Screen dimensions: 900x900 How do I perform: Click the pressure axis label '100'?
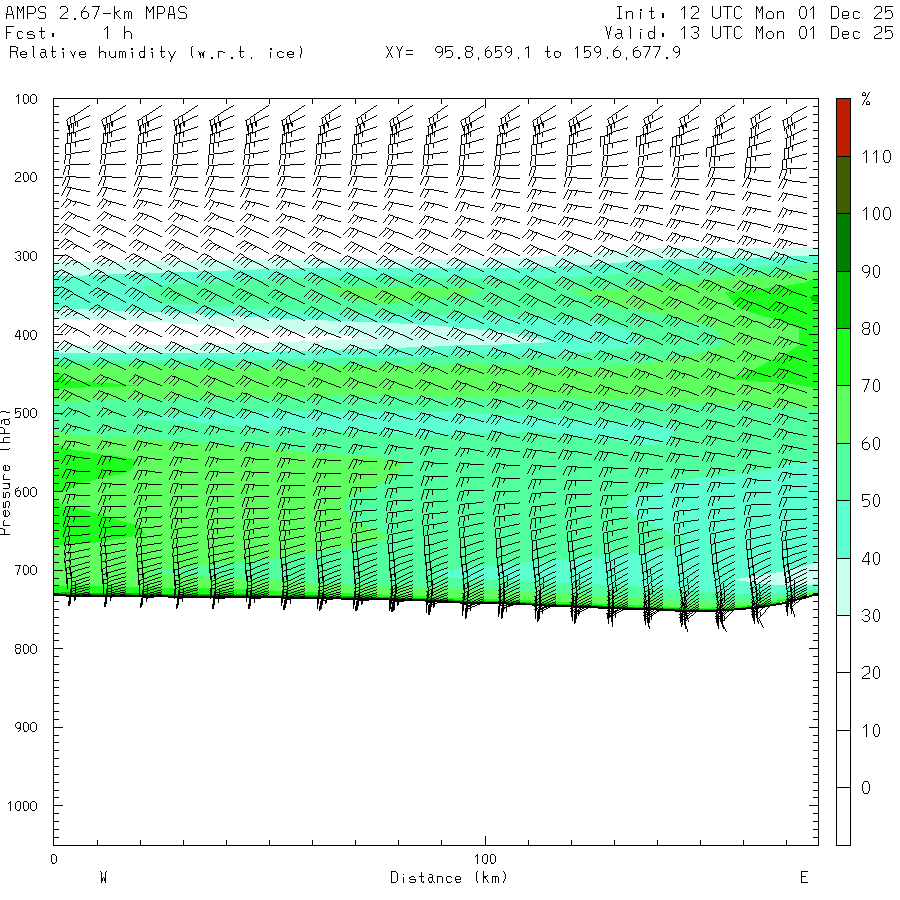point(26,99)
